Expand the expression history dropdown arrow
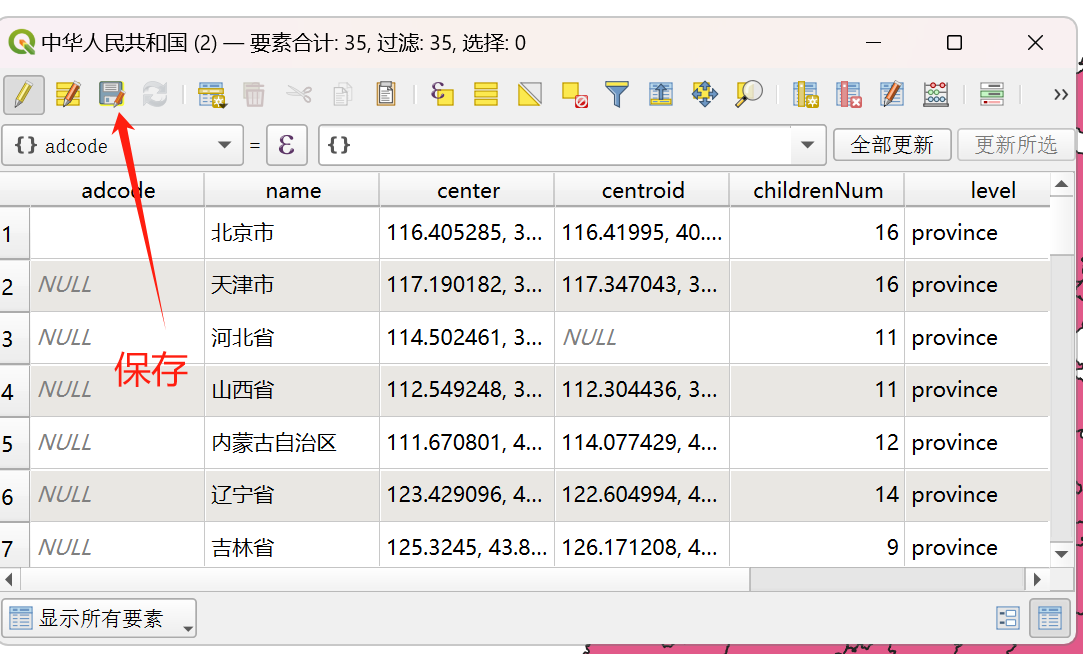Image resolution: width=1083 pixels, height=654 pixels. (x=807, y=145)
